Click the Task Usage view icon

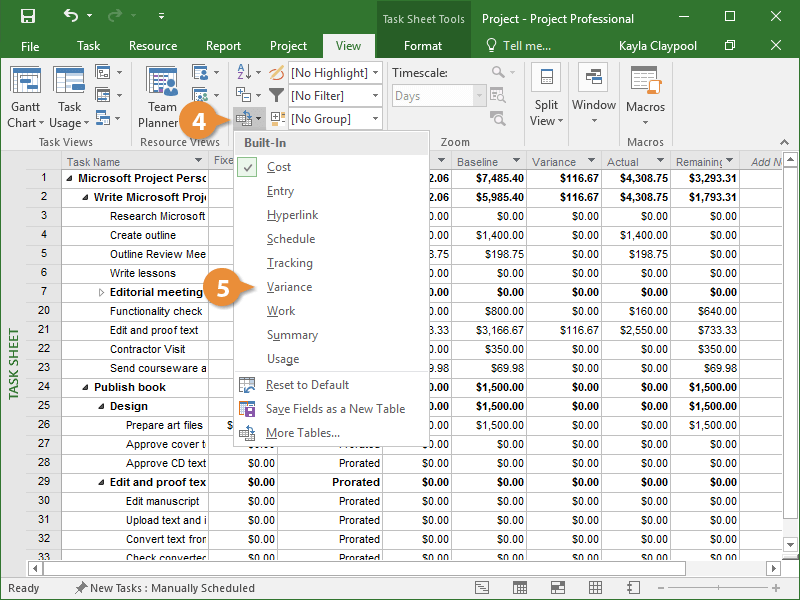click(69, 100)
